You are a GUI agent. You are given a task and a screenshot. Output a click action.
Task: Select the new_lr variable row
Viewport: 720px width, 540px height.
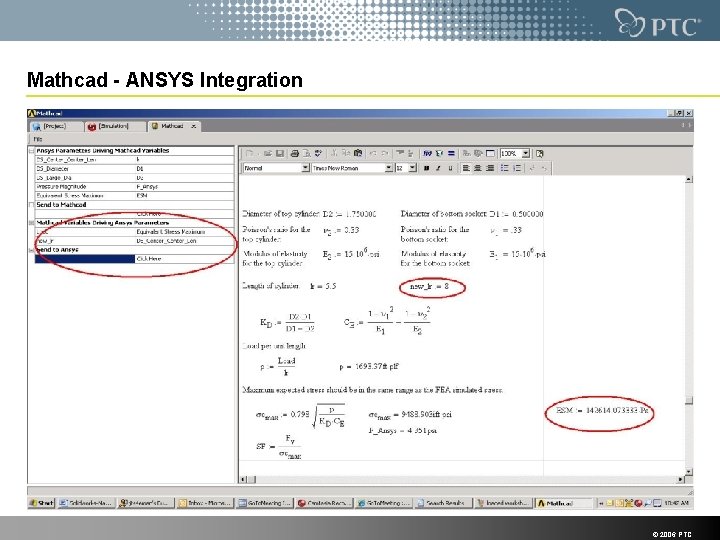135,241
